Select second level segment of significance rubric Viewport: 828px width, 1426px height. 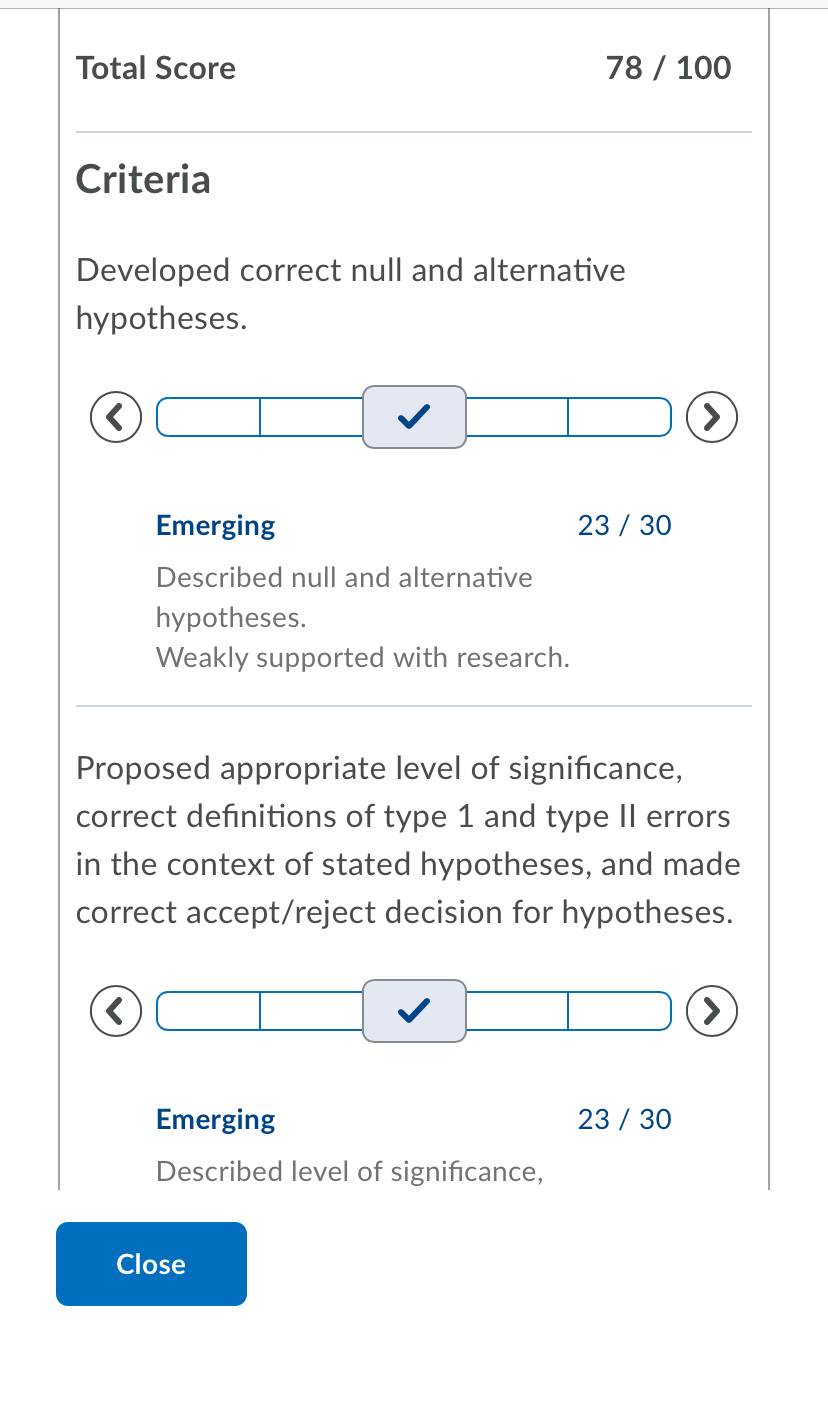[311, 1011]
